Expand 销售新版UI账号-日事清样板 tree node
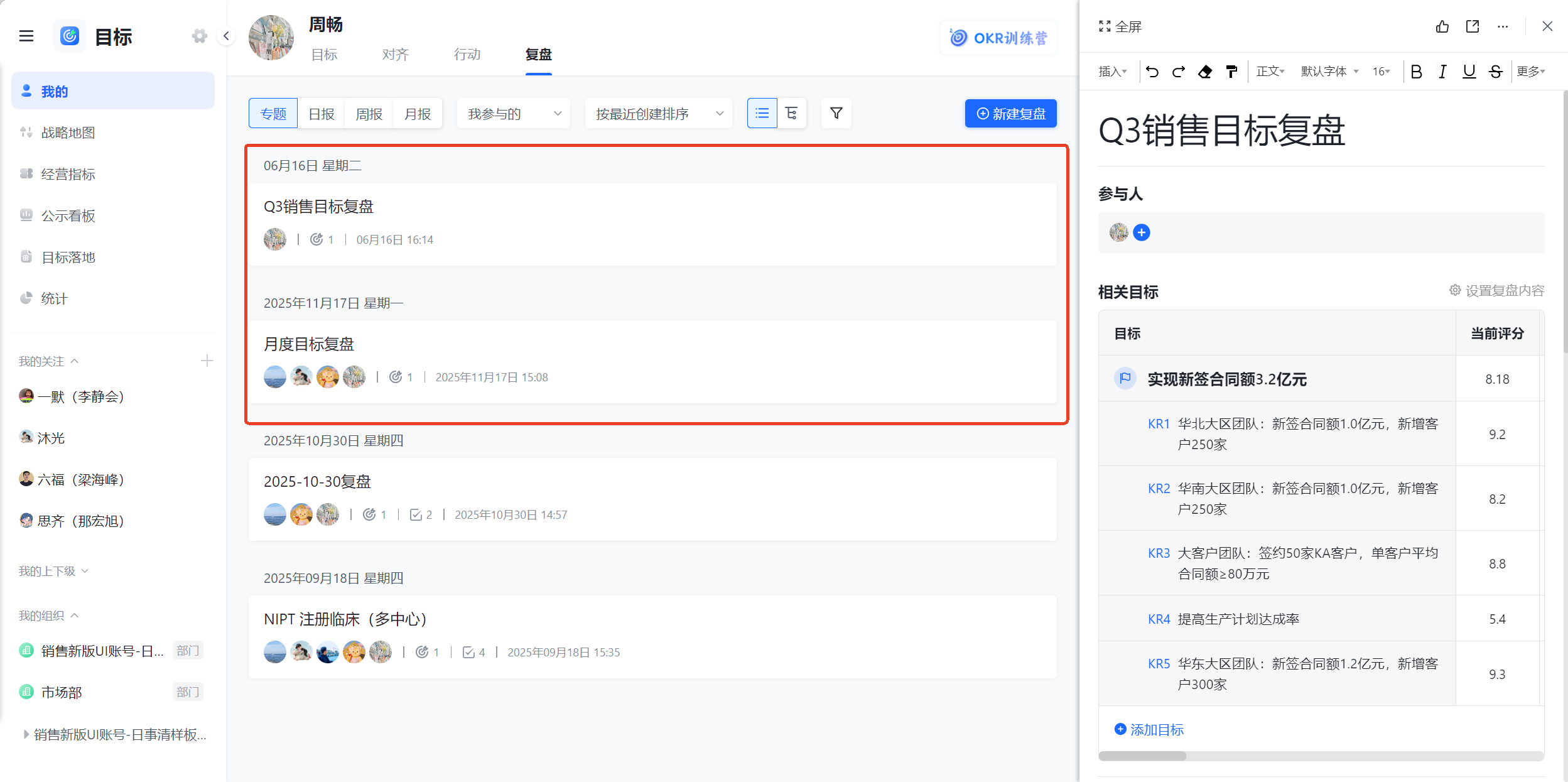The height and width of the screenshot is (782, 1568). pos(26,734)
